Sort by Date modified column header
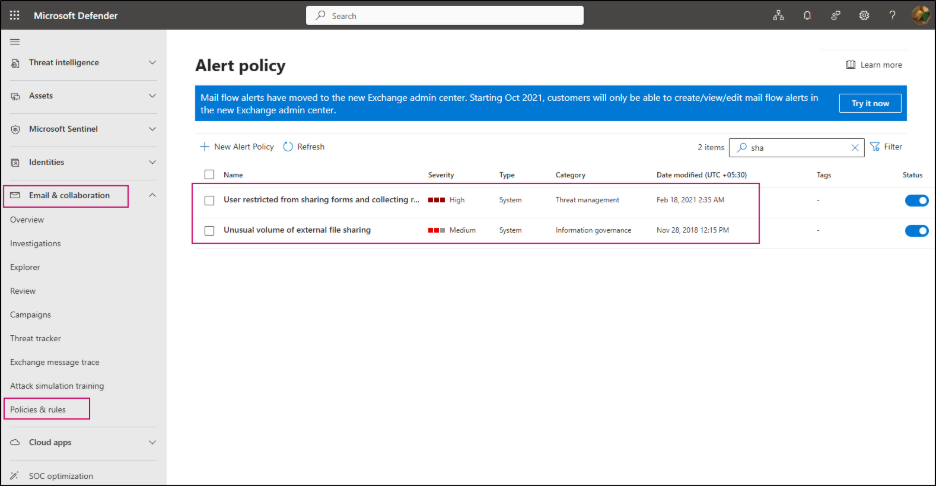Viewport: 936px width, 486px height. point(701,175)
